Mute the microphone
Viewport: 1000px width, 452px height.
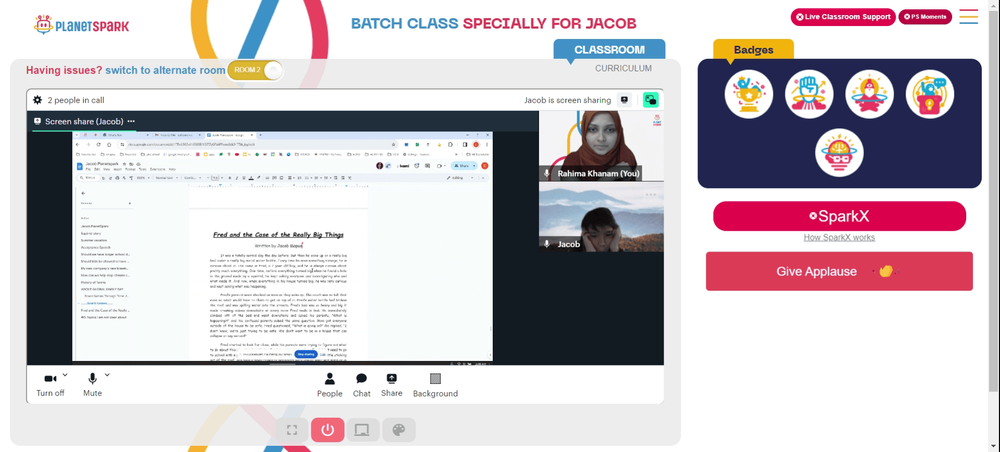click(x=92, y=384)
